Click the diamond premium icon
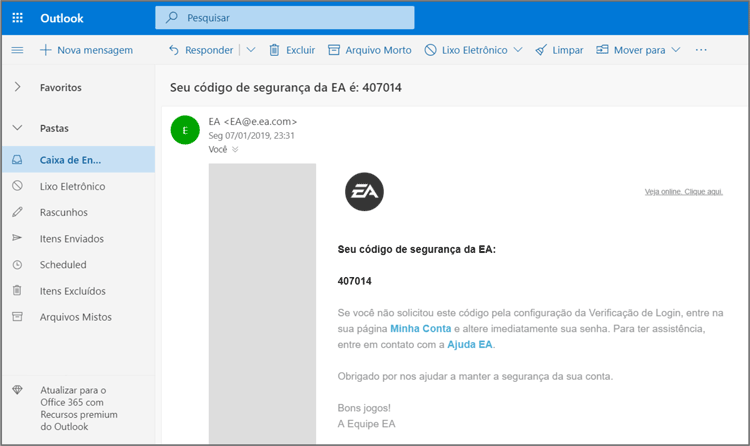Image resolution: width=750 pixels, height=446 pixels. coord(17,390)
